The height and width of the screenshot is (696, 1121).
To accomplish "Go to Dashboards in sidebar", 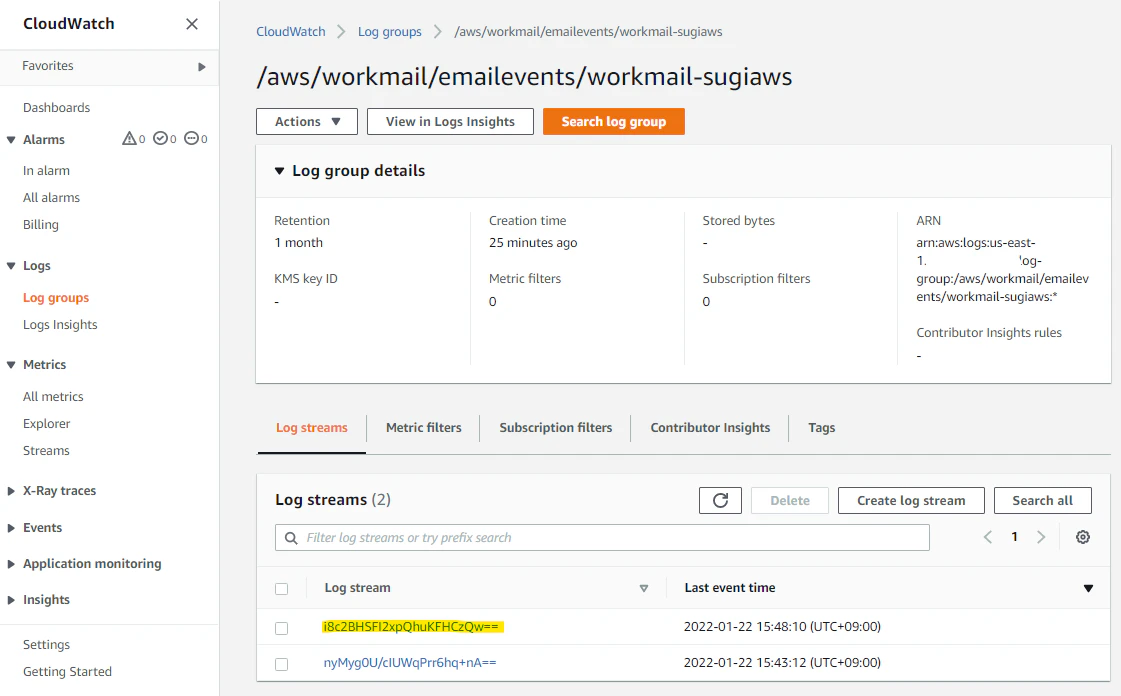I will pyautogui.click(x=56, y=108).
